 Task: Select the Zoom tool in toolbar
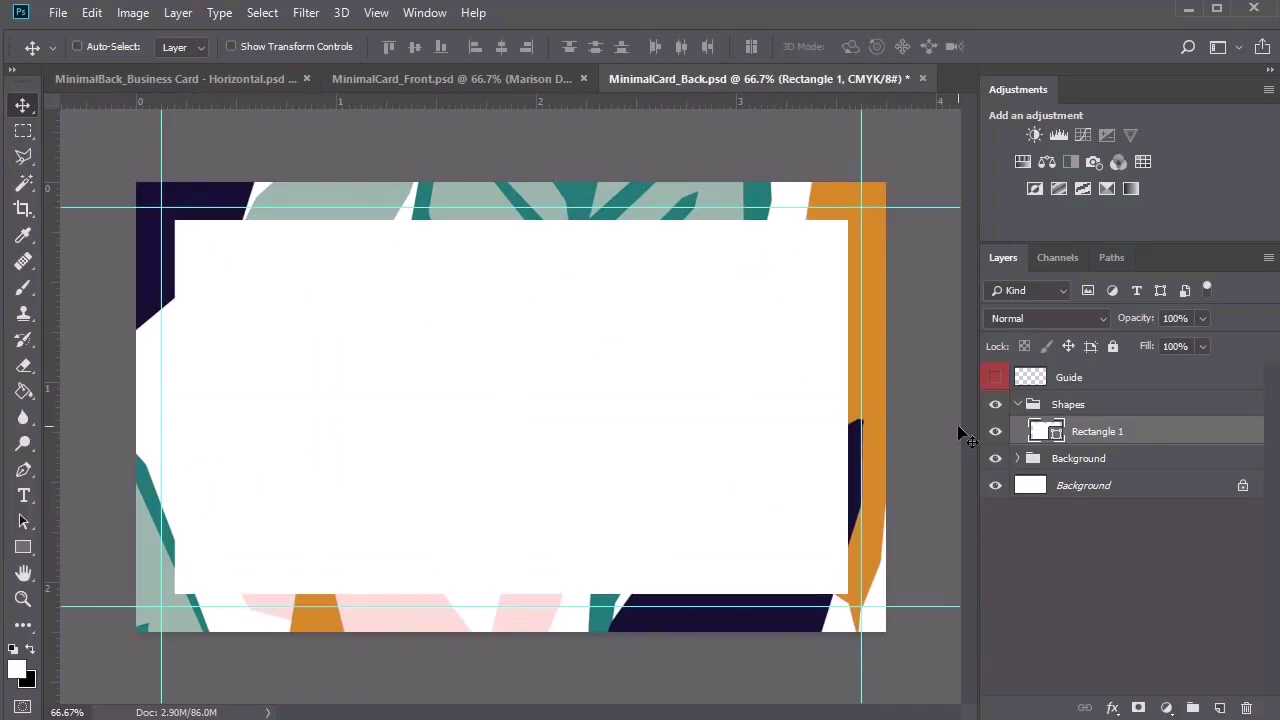point(23,599)
